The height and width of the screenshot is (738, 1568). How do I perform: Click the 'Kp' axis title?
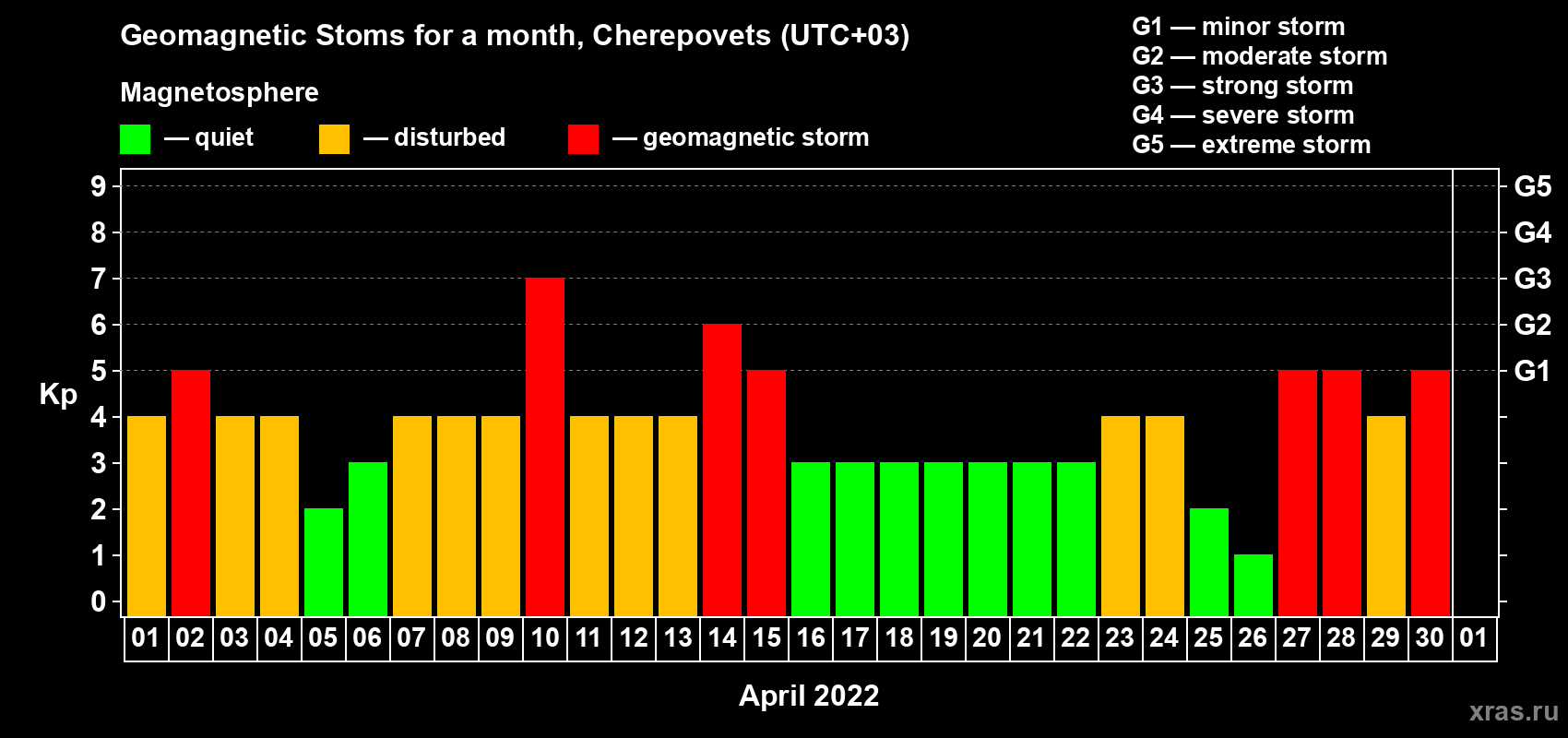58,395
